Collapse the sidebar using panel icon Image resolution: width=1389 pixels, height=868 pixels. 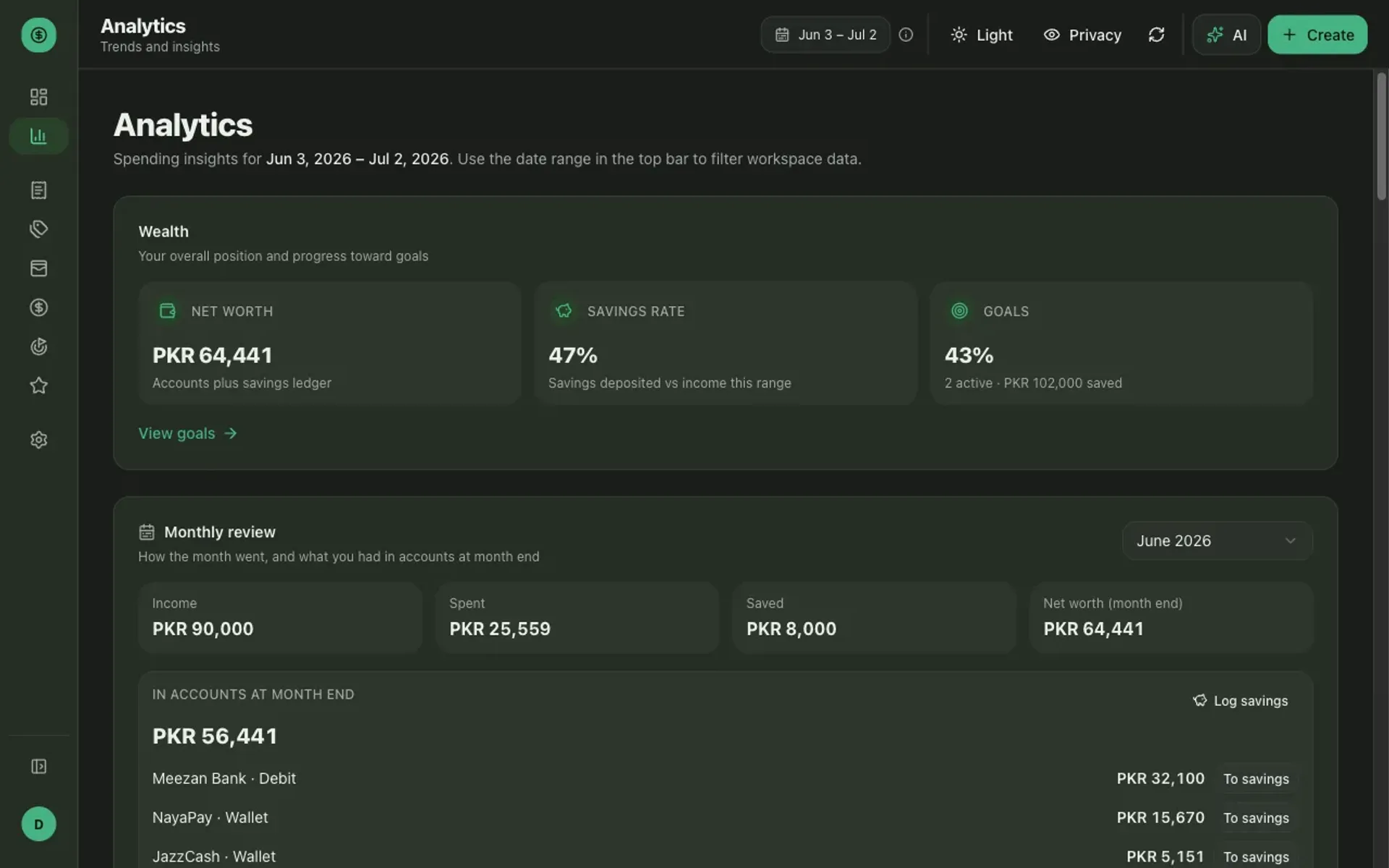click(x=38, y=766)
